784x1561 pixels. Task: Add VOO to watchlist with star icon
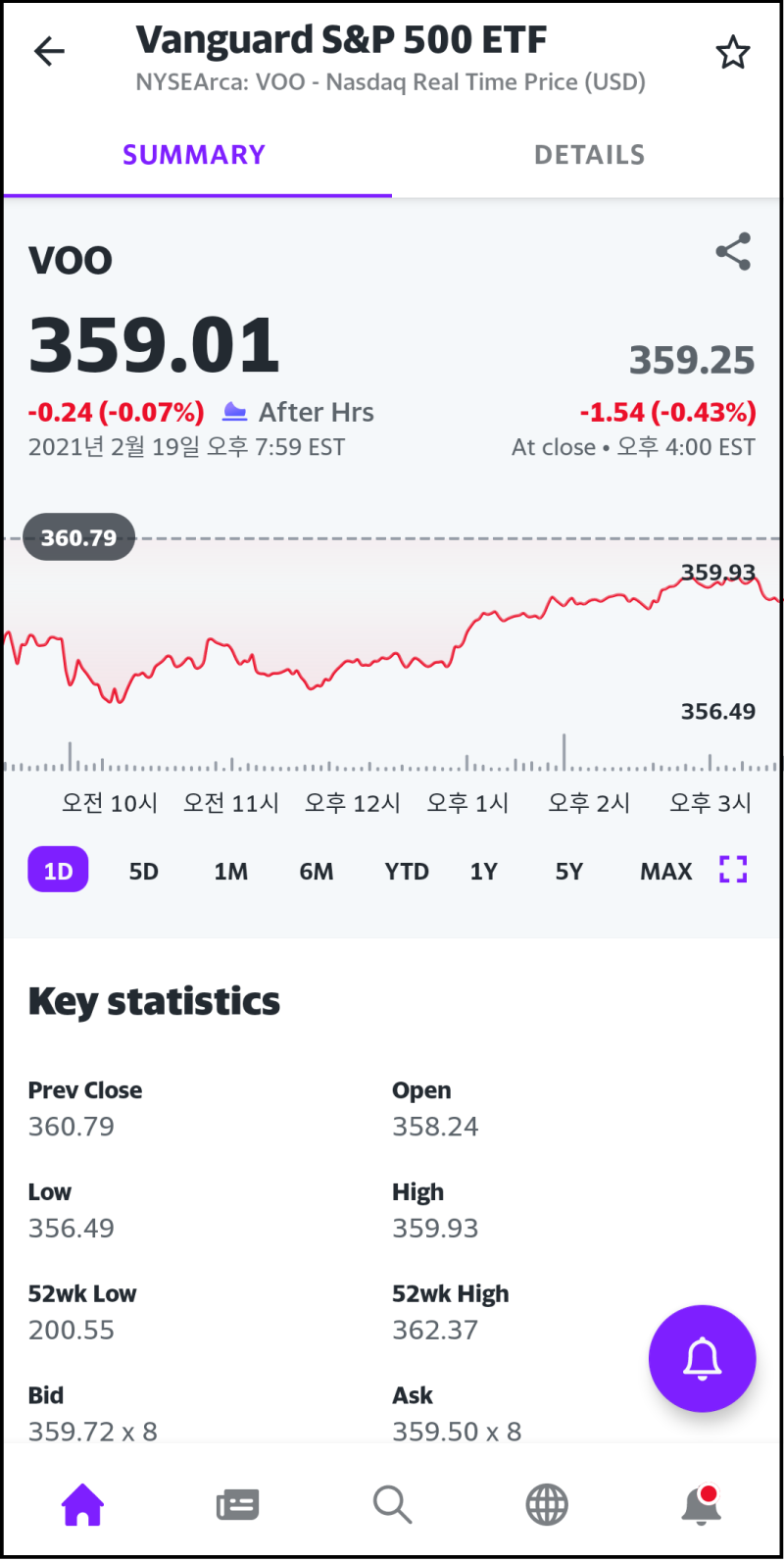pyautogui.click(x=732, y=52)
